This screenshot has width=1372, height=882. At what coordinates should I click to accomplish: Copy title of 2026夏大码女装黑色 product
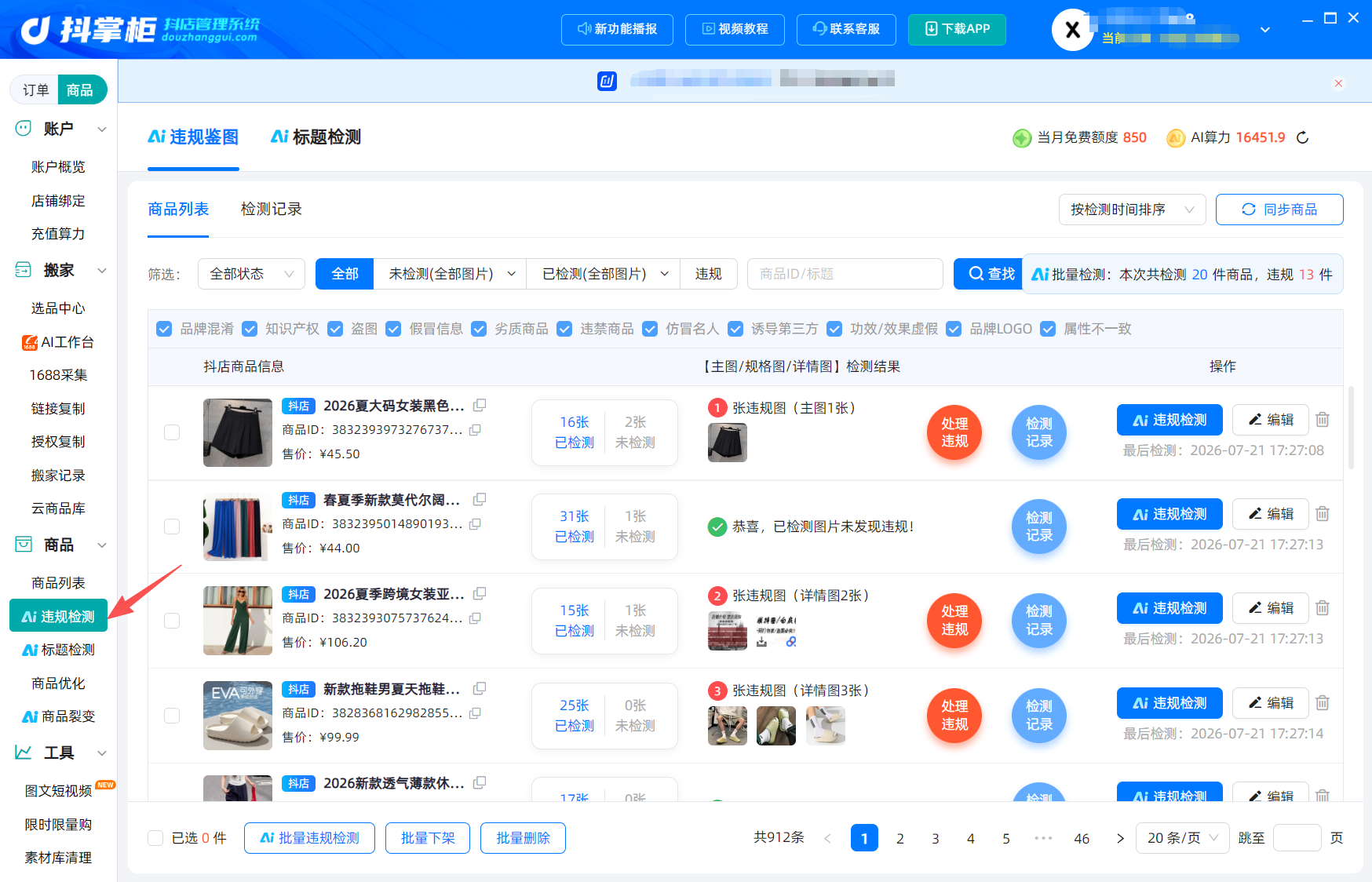click(x=480, y=405)
